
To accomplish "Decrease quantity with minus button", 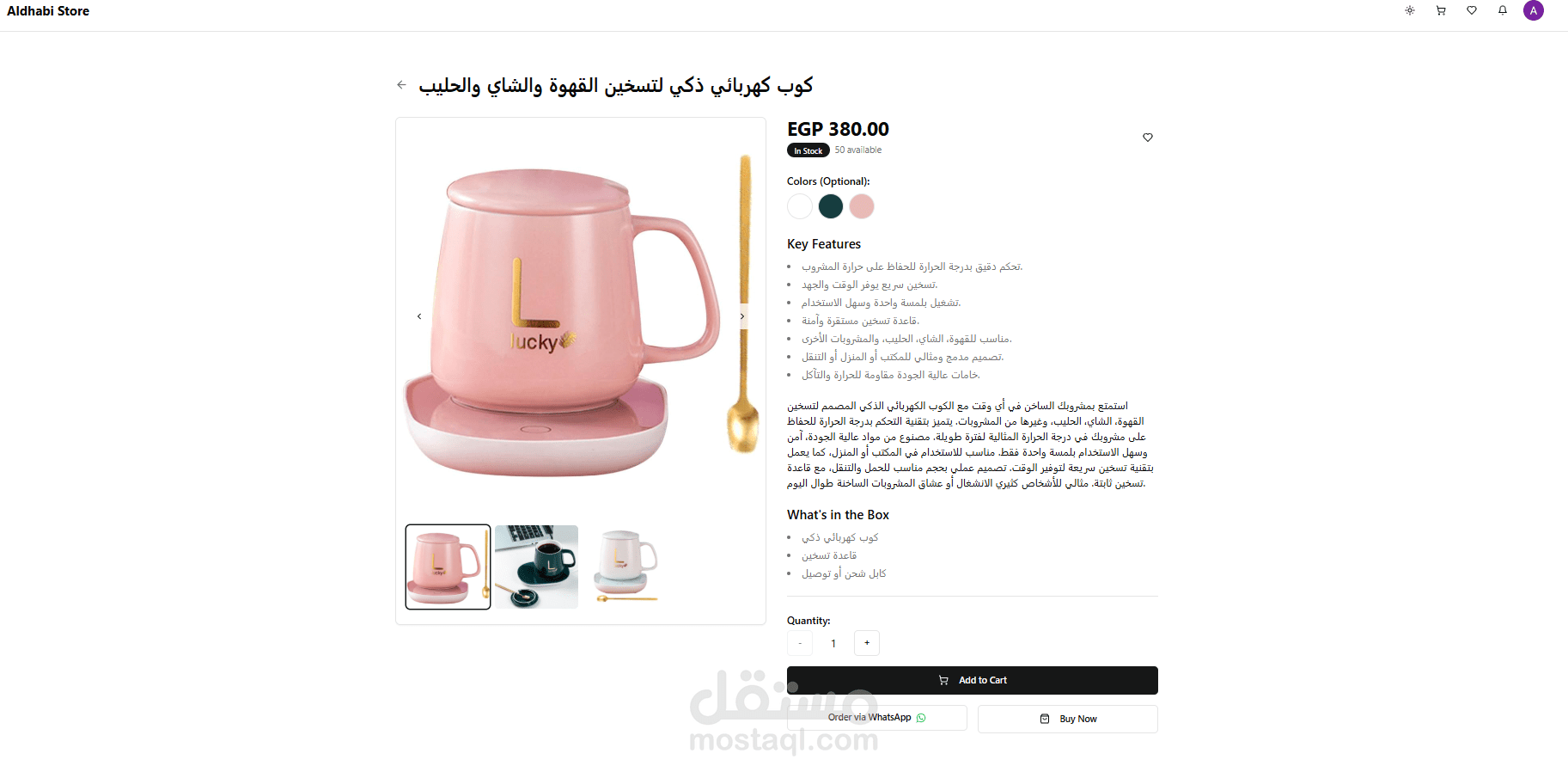I will coord(800,643).
